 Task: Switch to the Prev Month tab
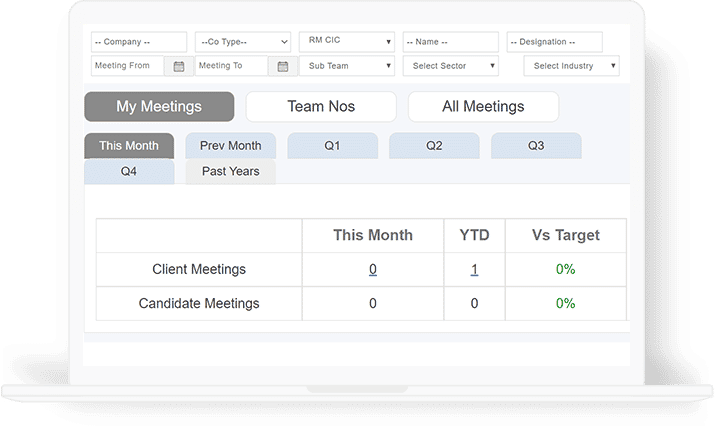[231, 146]
